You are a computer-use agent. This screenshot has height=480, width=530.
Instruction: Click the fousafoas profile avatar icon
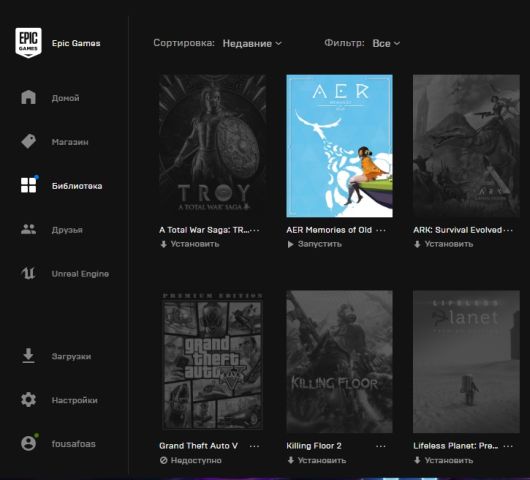click(x=28, y=443)
